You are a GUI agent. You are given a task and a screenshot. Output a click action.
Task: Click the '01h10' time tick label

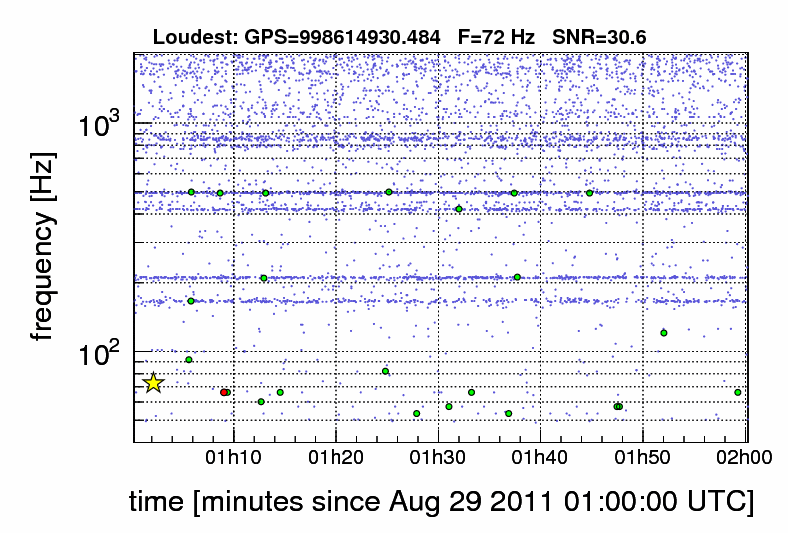point(233,458)
